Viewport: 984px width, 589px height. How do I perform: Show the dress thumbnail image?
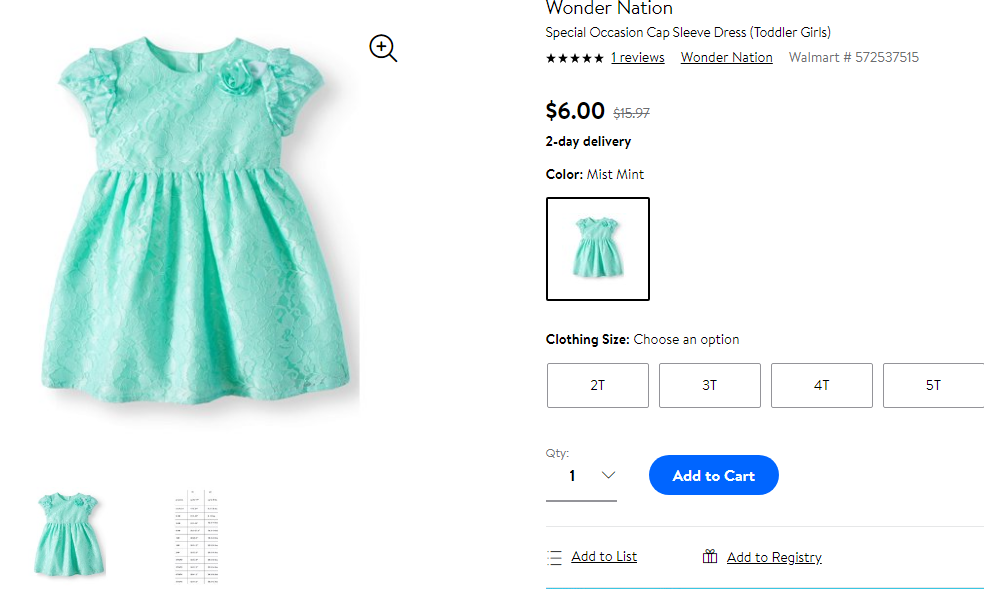click(68, 534)
